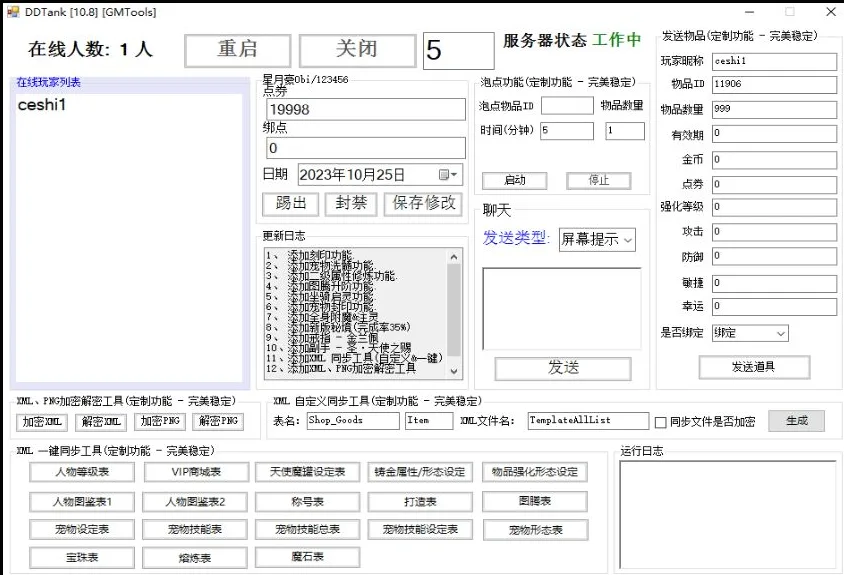Screen dimensions: 844x575
Task: Click the 封禁 ban button
Action: pos(351,204)
